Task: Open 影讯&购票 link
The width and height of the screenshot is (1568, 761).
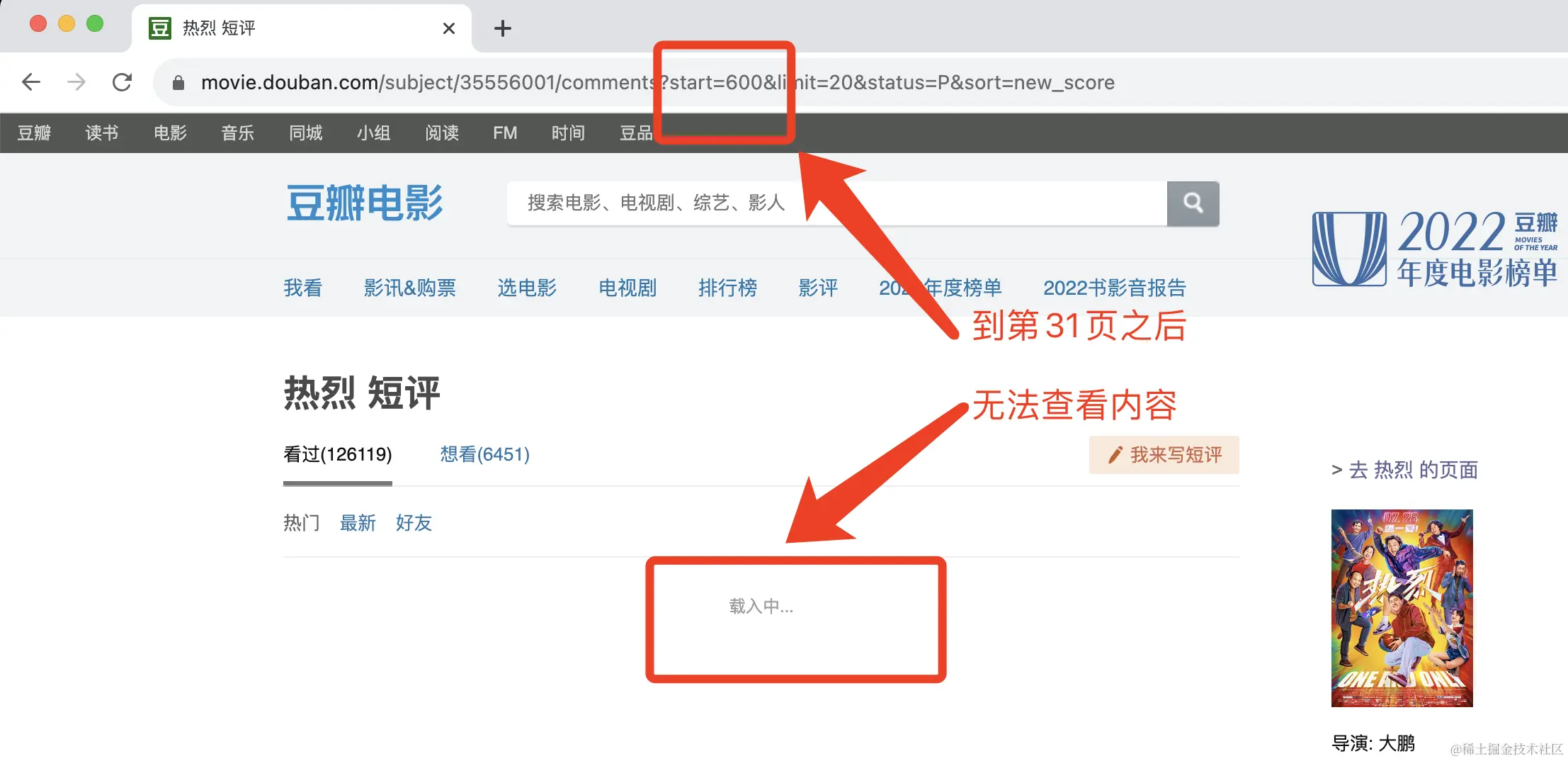Action: click(x=410, y=288)
